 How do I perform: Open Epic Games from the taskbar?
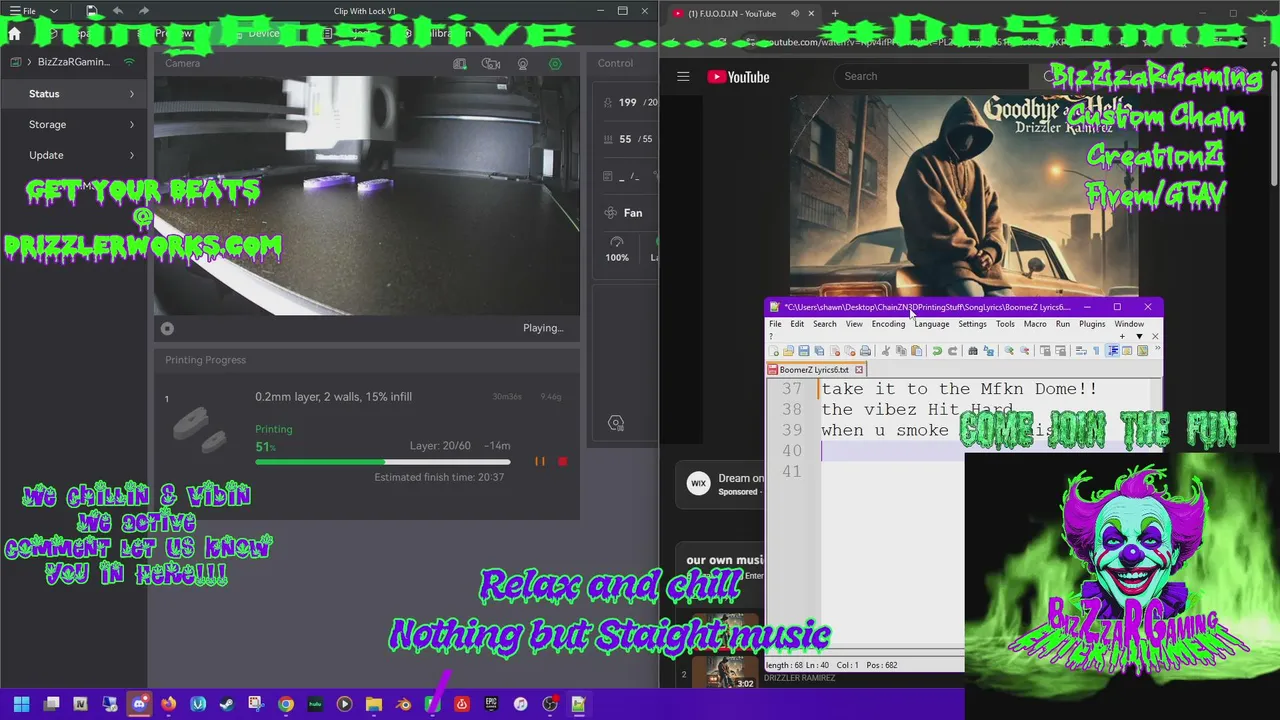(x=491, y=704)
